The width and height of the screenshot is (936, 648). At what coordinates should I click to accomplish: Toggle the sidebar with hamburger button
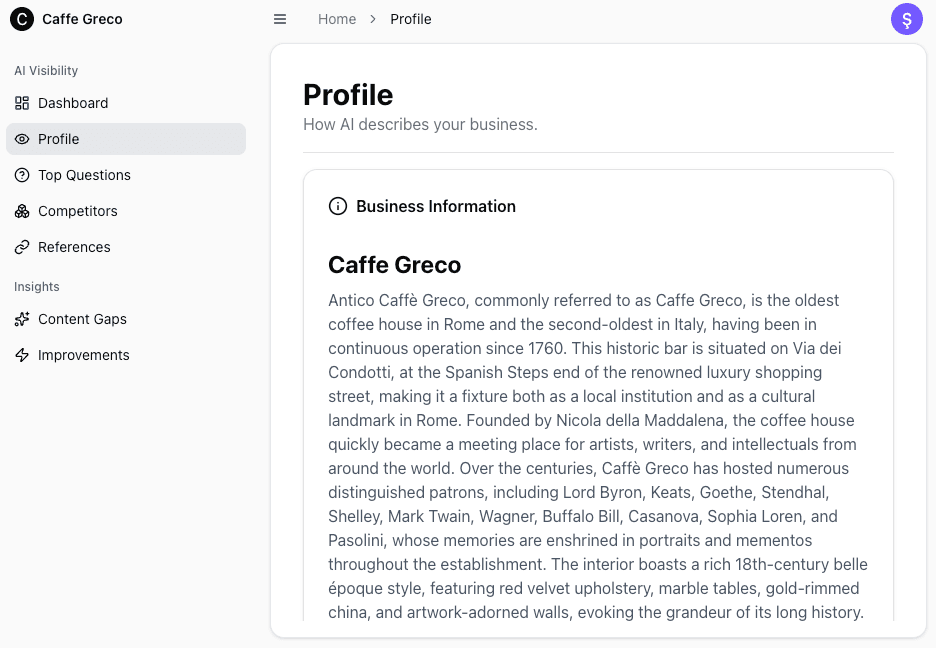click(280, 19)
